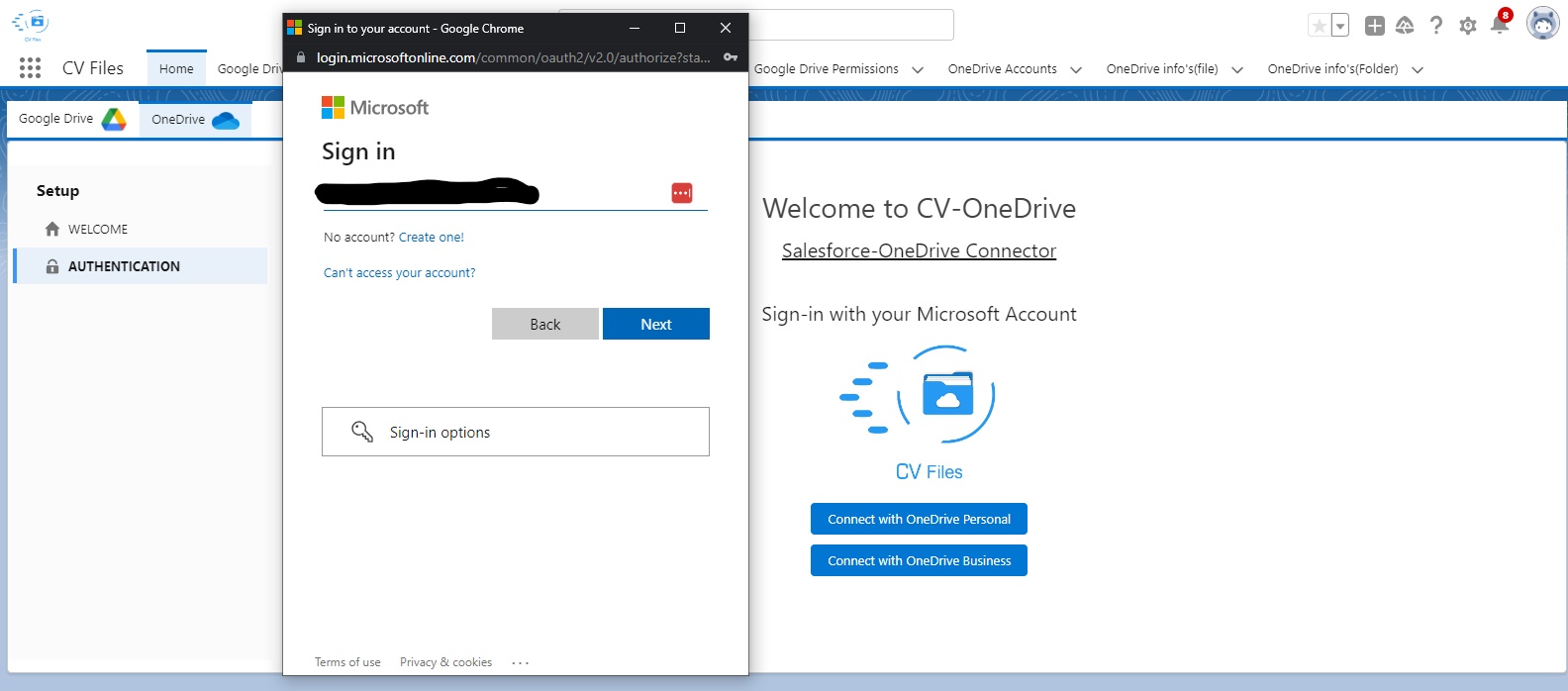The width and height of the screenshot is (1568, 691).
Task: Open the Help question mark icon
Action: pyautogui.click(x=1435, y=26)
